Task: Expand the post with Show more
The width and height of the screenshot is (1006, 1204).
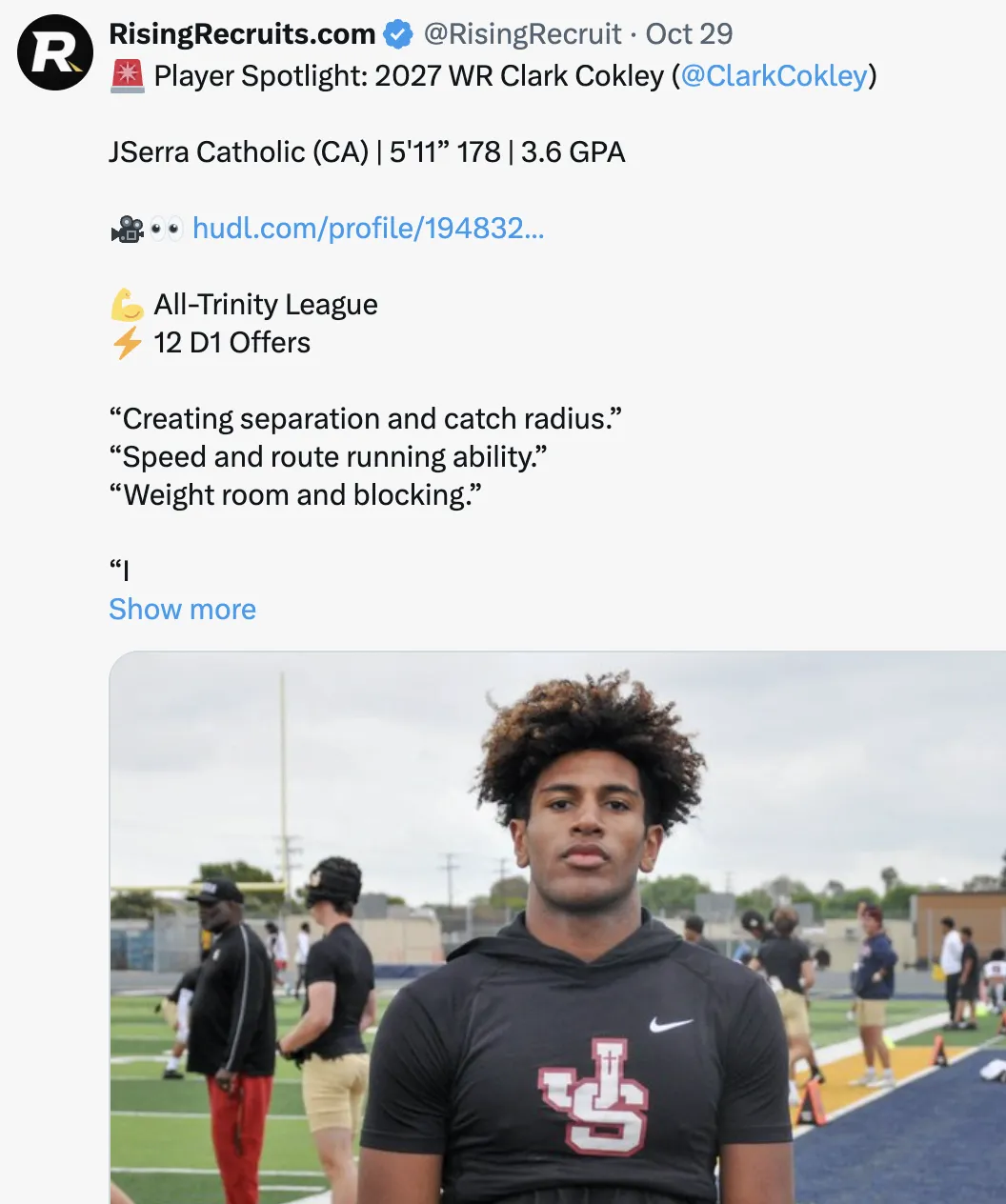Action: pos(182,610)
